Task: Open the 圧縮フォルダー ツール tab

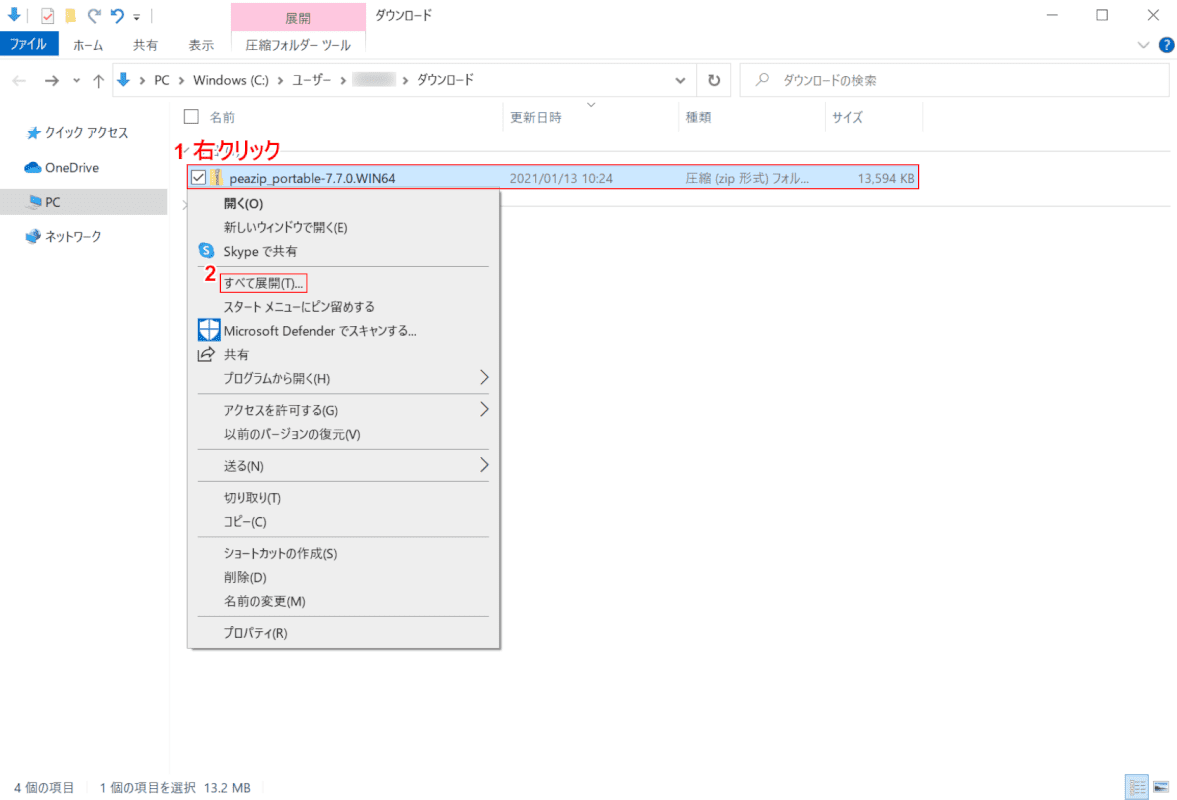Action: [298, 45]
